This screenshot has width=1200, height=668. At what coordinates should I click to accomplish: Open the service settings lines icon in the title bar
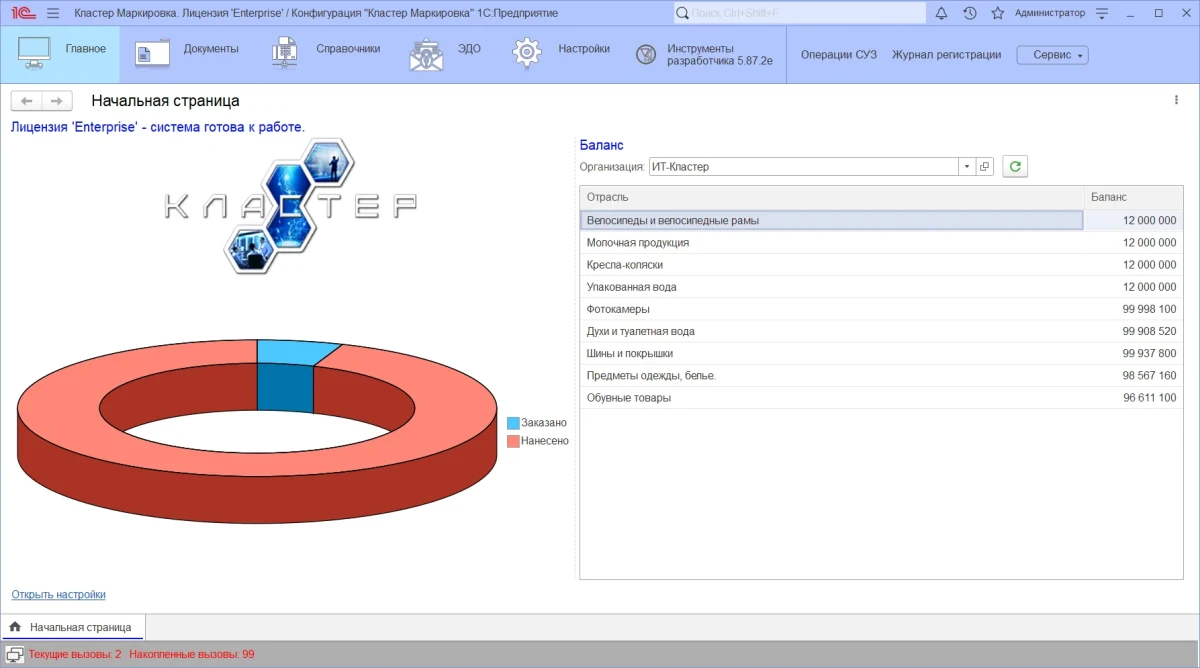[x=1102, y=13]
